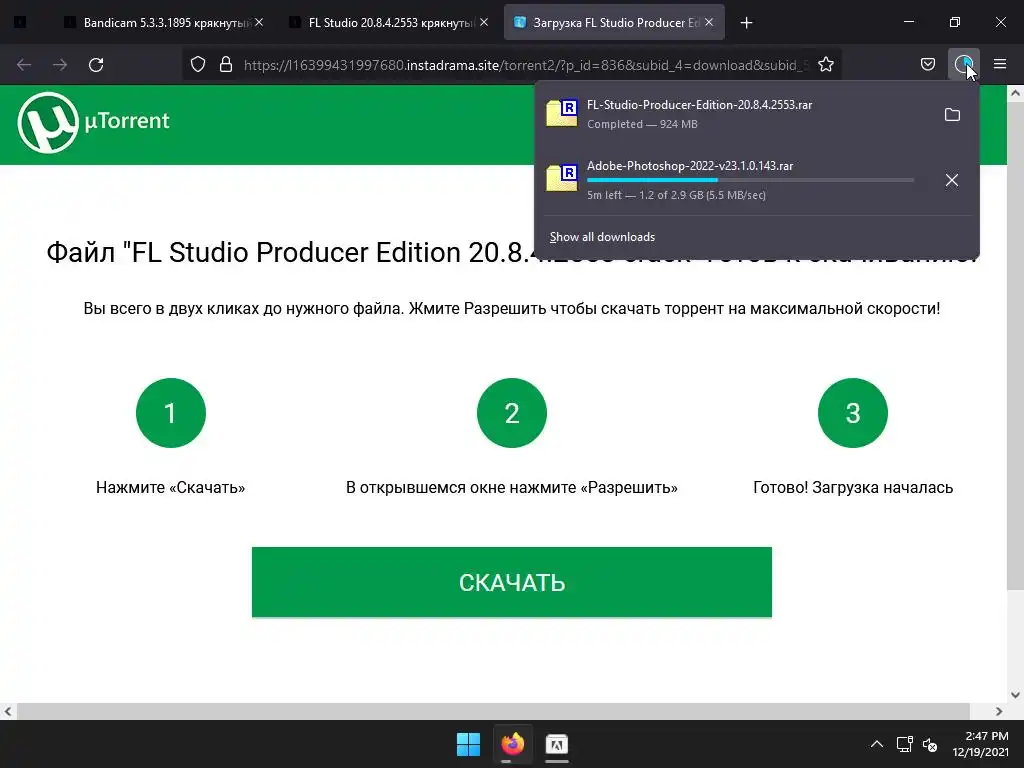
Task: Cancel Adobe Photoshop rar download
Action: [x=952, y=180]
